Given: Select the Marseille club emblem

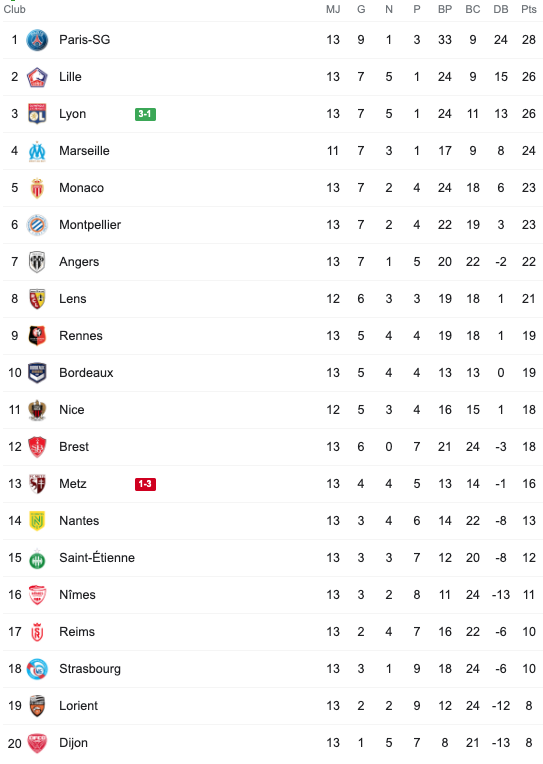Looking at the screenshot, I should point(37,151).
